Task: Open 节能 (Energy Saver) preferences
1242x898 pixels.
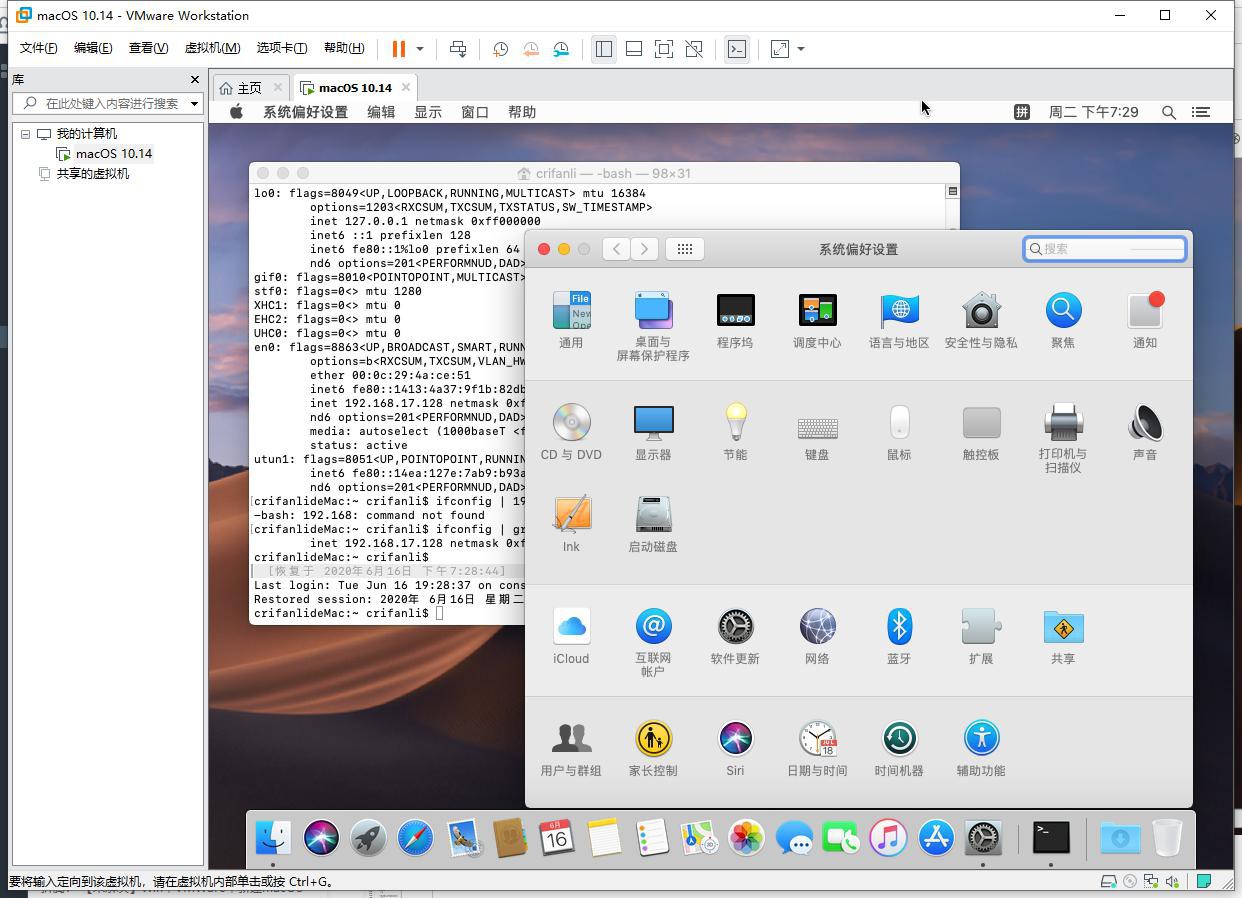Action: click(x=735, y=432)
